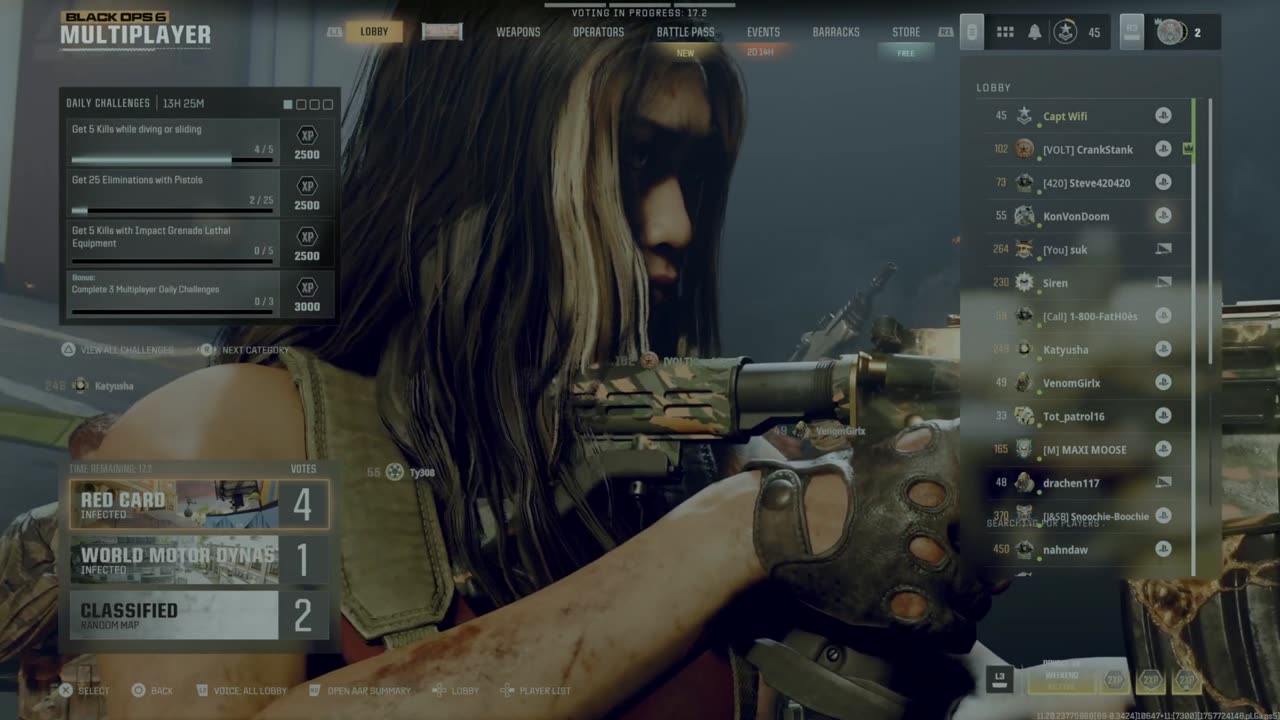Click XP 2500 badge for pistols challenge
Viewport: 1280px width, 720px height.
(x=307, y=193)
